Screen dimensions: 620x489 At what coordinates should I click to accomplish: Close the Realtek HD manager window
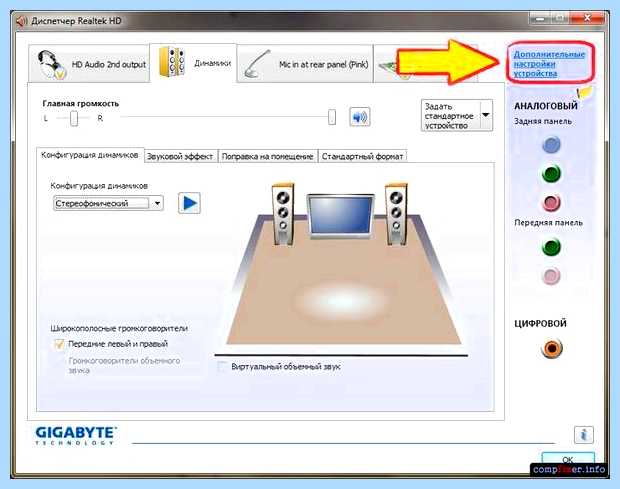point(588,18)
